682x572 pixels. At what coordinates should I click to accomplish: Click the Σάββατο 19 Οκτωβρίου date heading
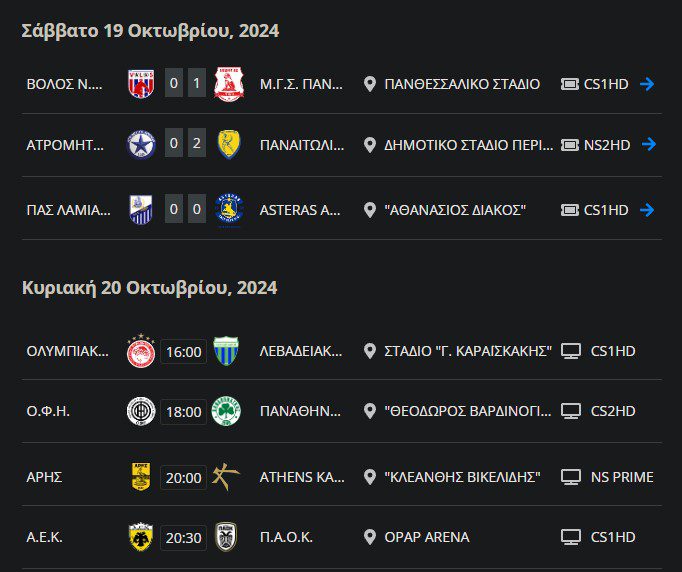(150, 31)
